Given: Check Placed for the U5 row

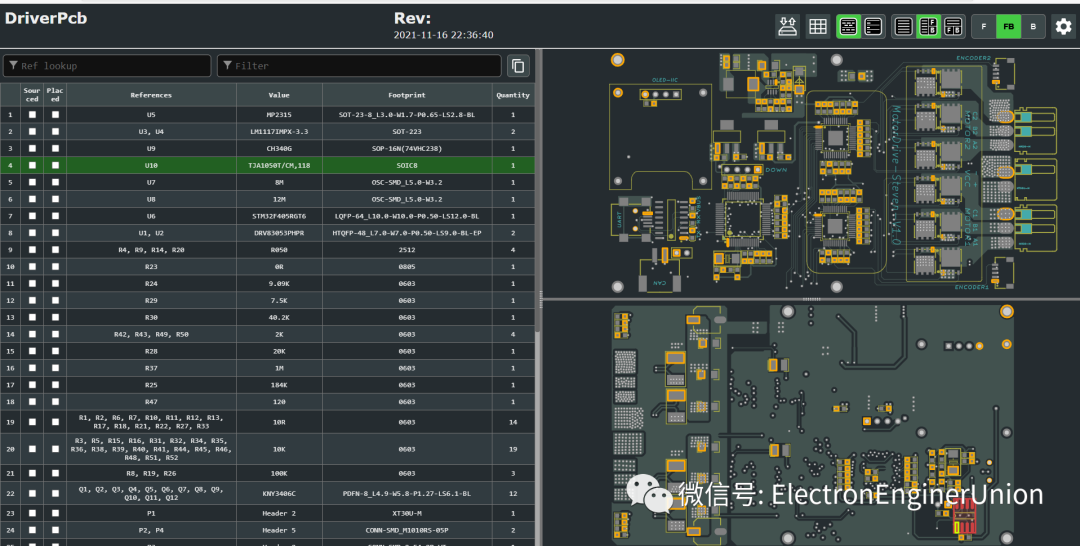Looking at the screenshot, I should [x=55, y=115].
